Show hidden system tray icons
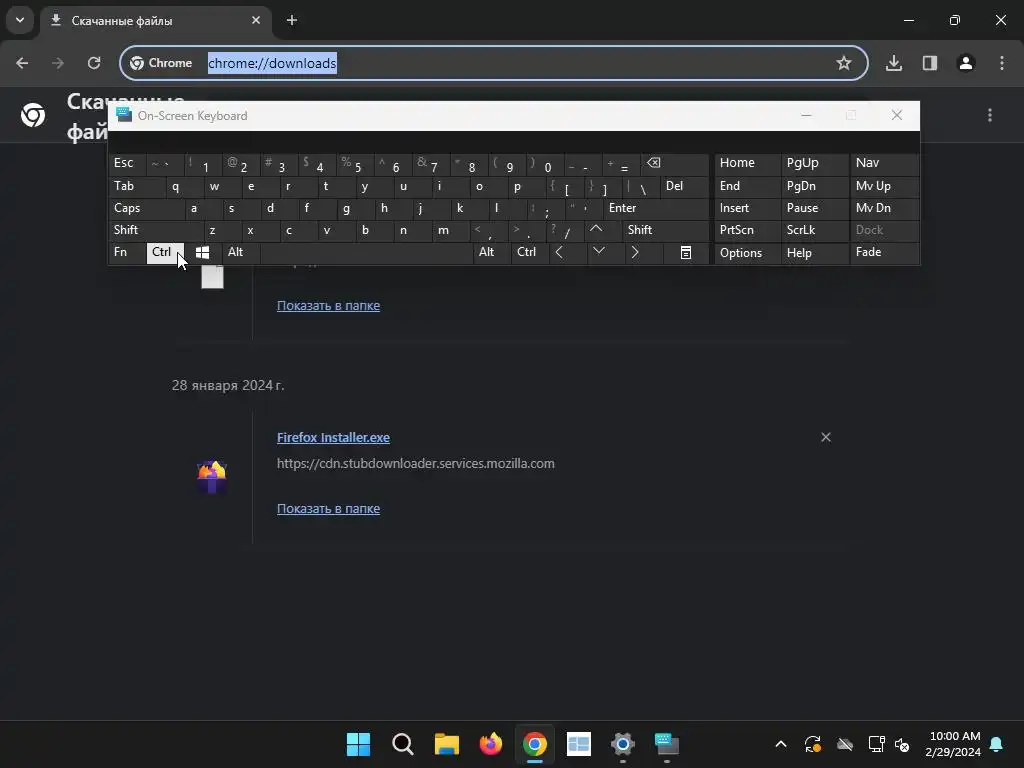 780,744
